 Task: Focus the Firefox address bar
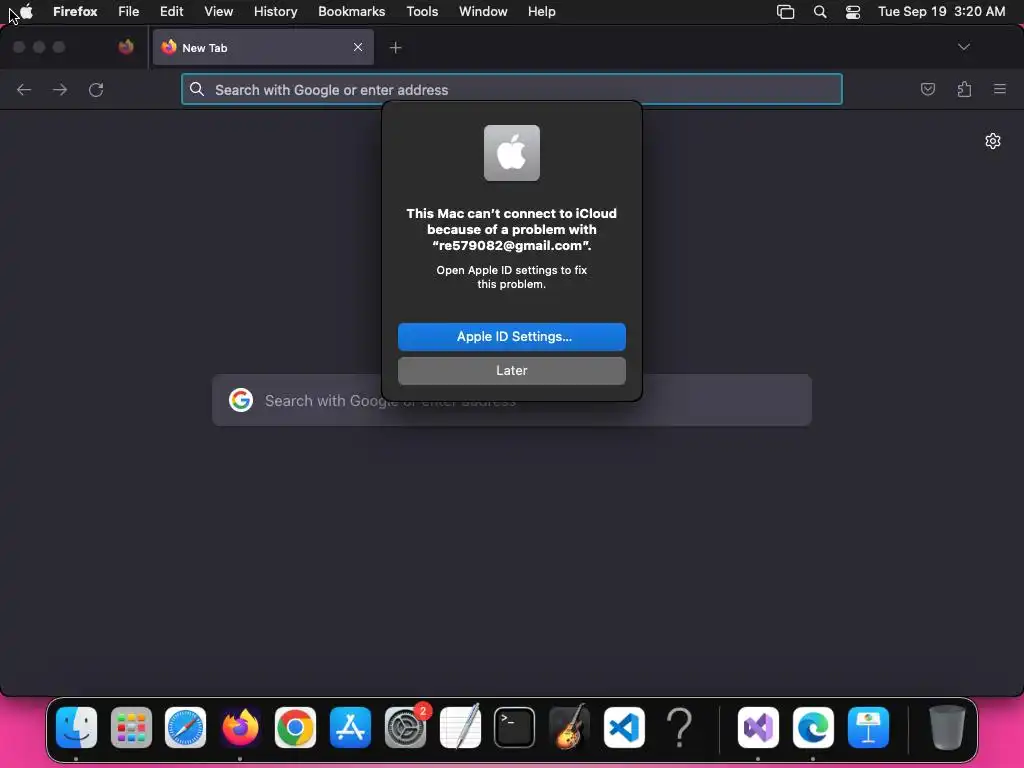tap(511, 89)
